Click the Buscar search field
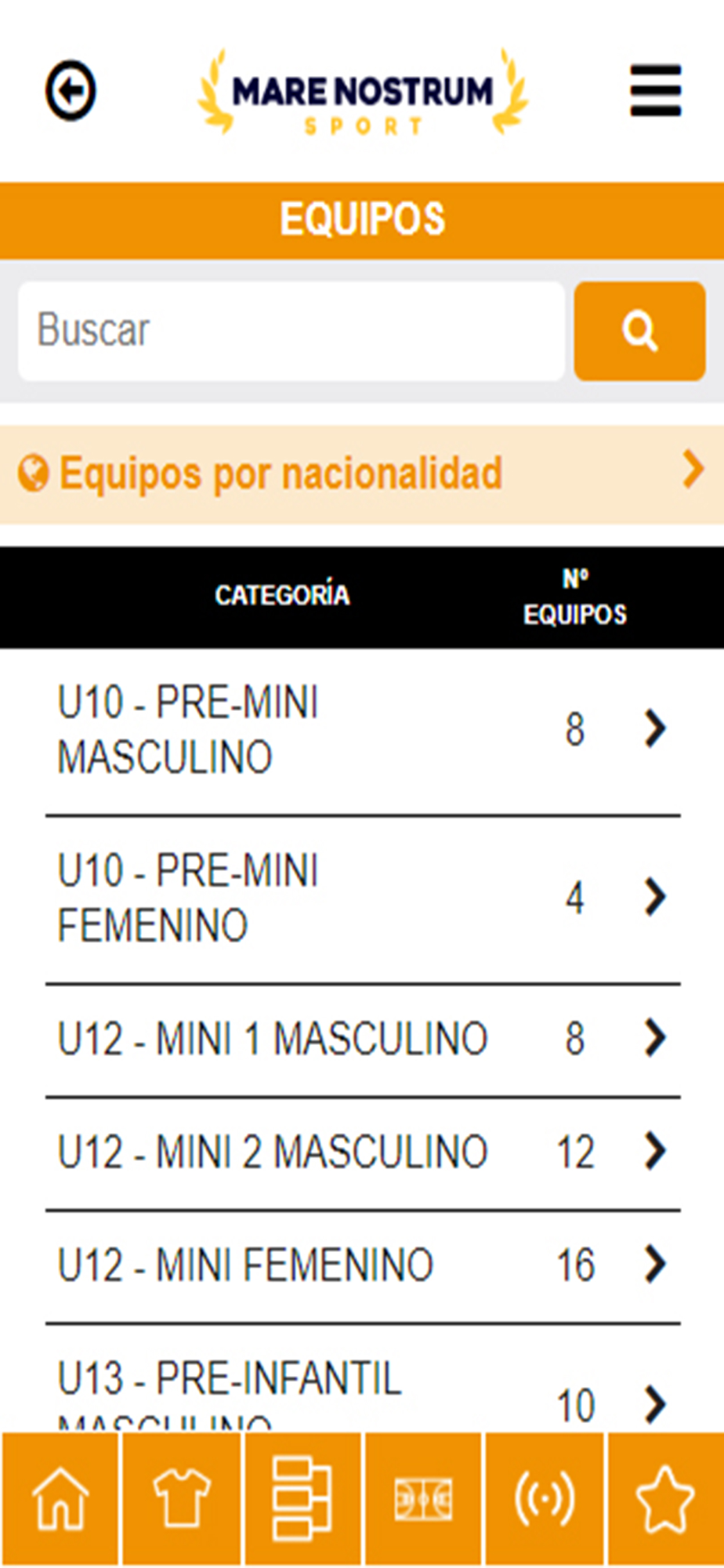Screen dimensions: 724x1568 291,331
